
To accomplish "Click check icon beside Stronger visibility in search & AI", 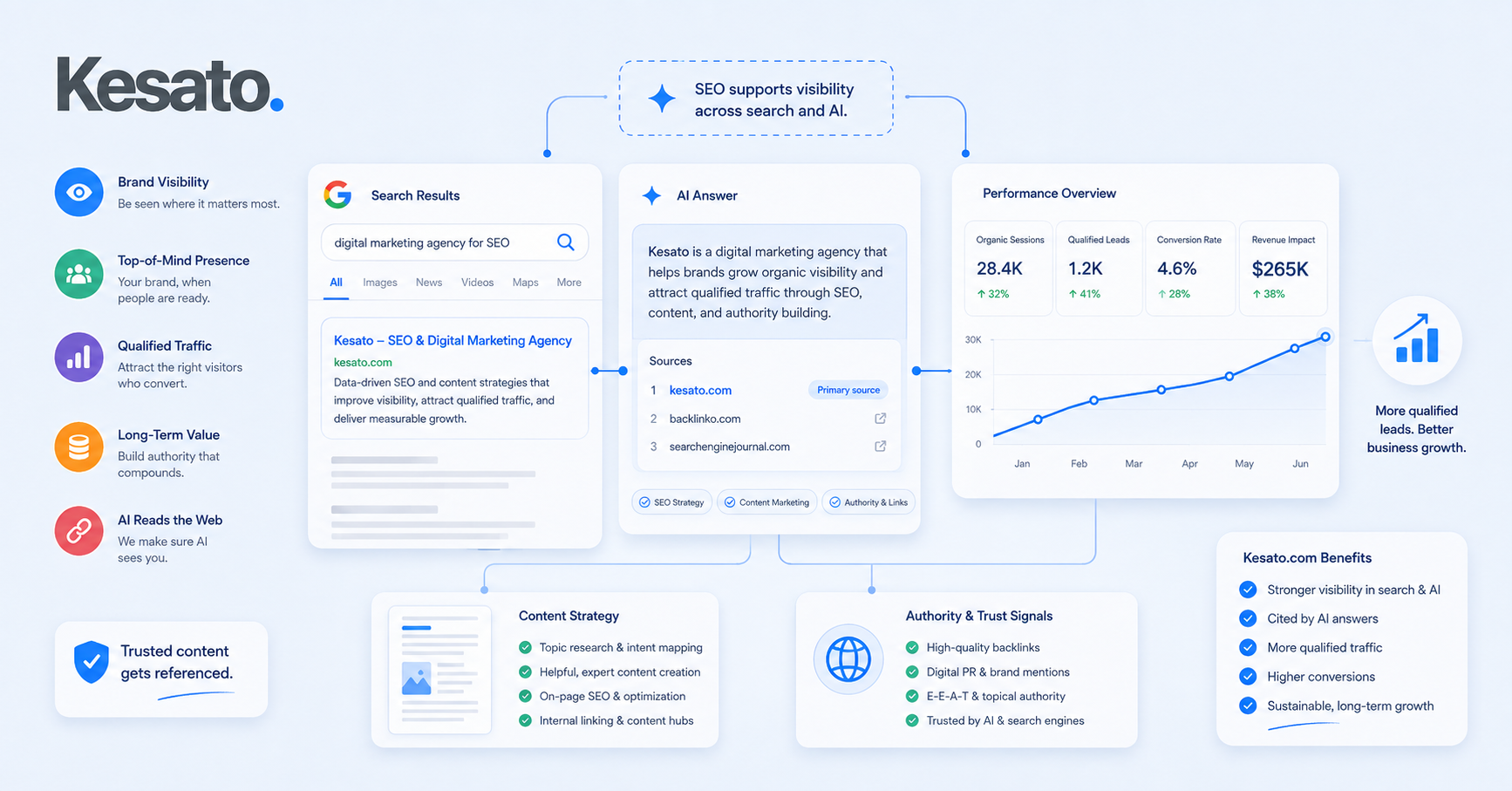I will point(1248,590).
